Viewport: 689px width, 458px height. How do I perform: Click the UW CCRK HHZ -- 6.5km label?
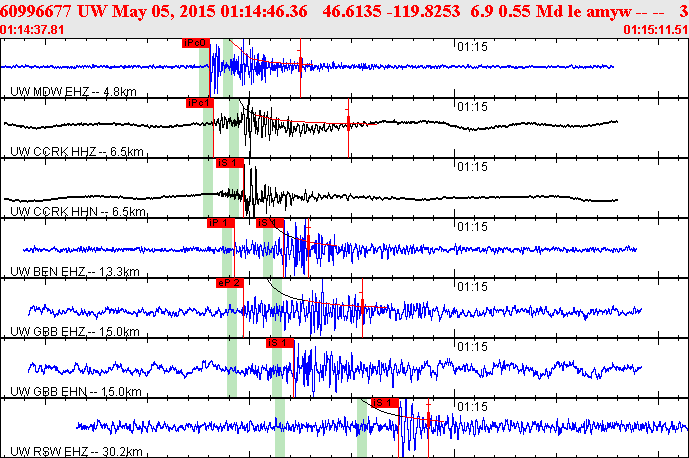(x=77, y=152)
